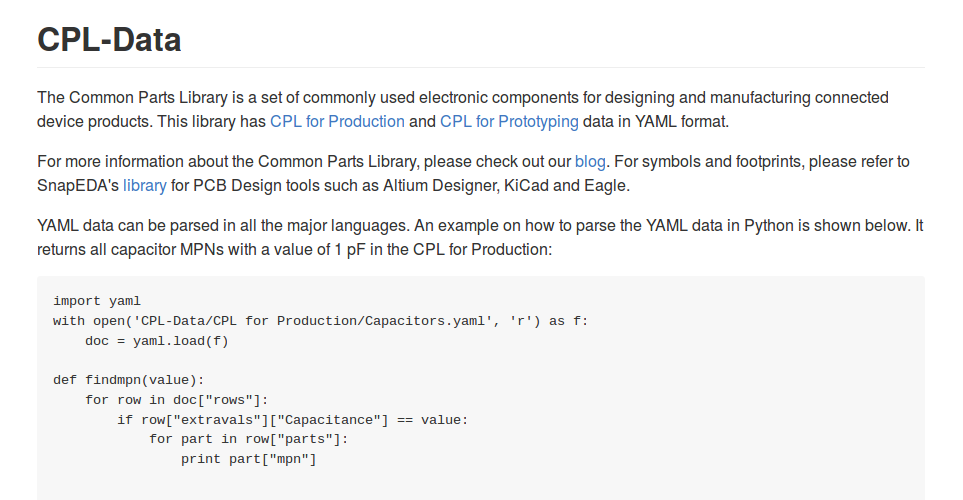
Task: Click the 'print part["mpn"]' line
Action: tap(248, 460)
